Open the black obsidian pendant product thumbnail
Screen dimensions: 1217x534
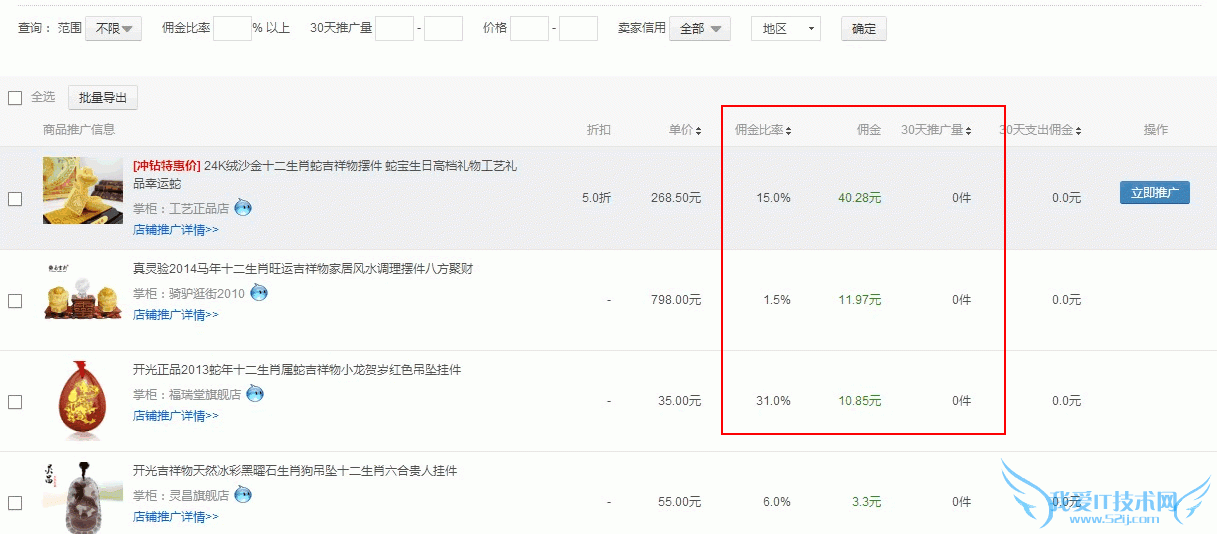[83, 497]
